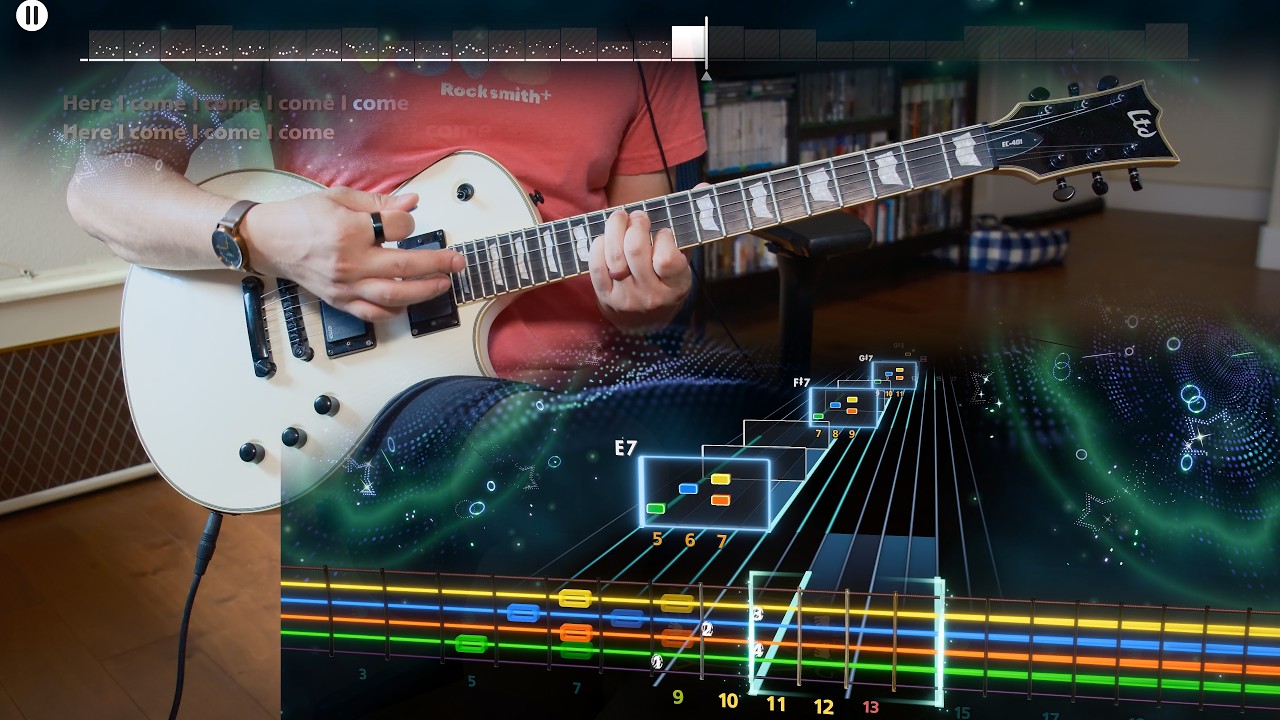
Task: Click fret number 9 below the fretboard
Action: click(x=678, y=697)
